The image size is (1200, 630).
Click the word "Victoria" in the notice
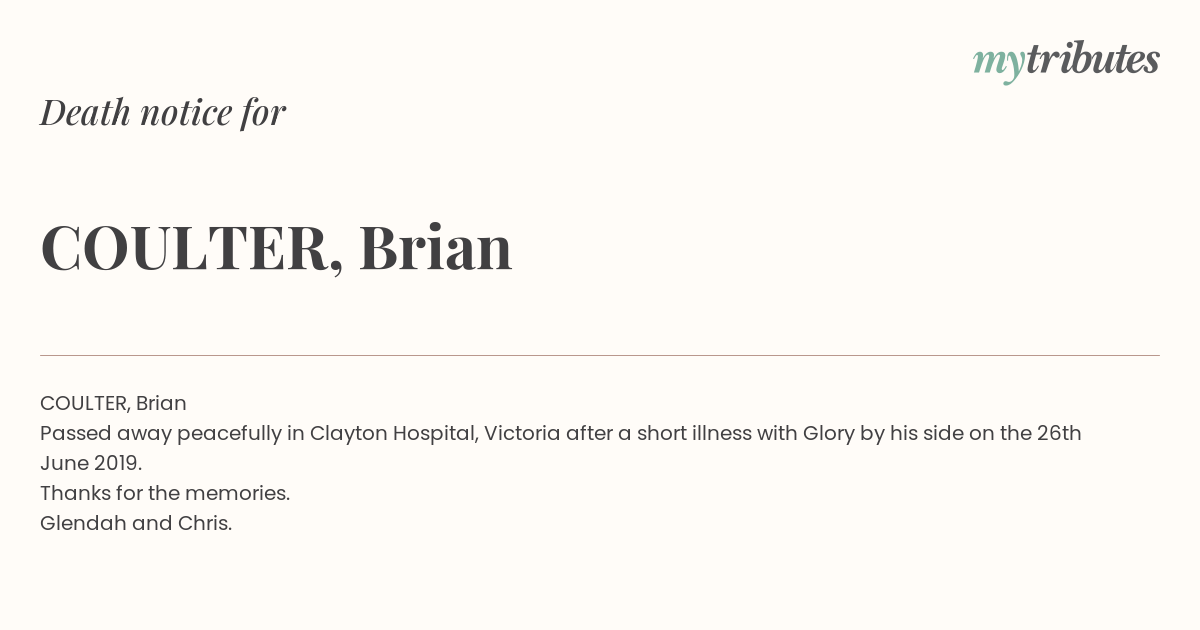click(x=522, y=433)
